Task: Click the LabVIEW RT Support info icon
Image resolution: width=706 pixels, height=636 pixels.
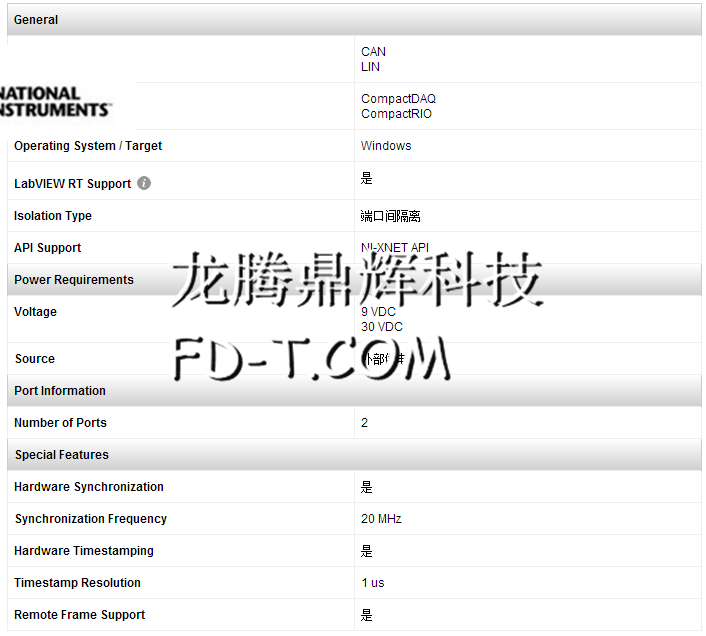Action: [x=144, y=183]
